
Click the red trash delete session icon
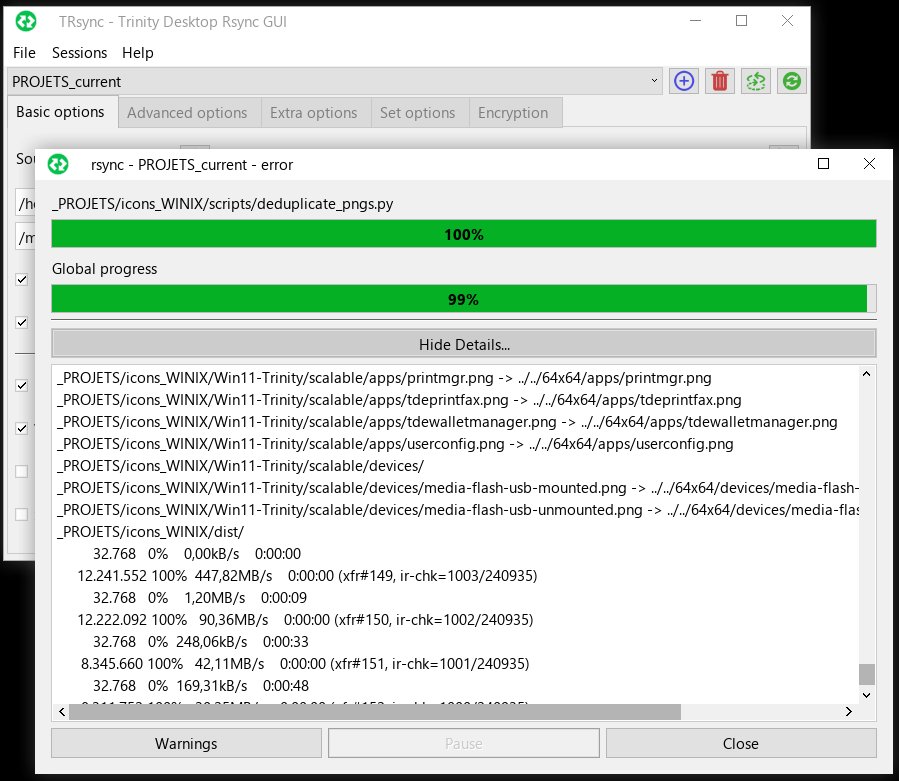[720, 81]
